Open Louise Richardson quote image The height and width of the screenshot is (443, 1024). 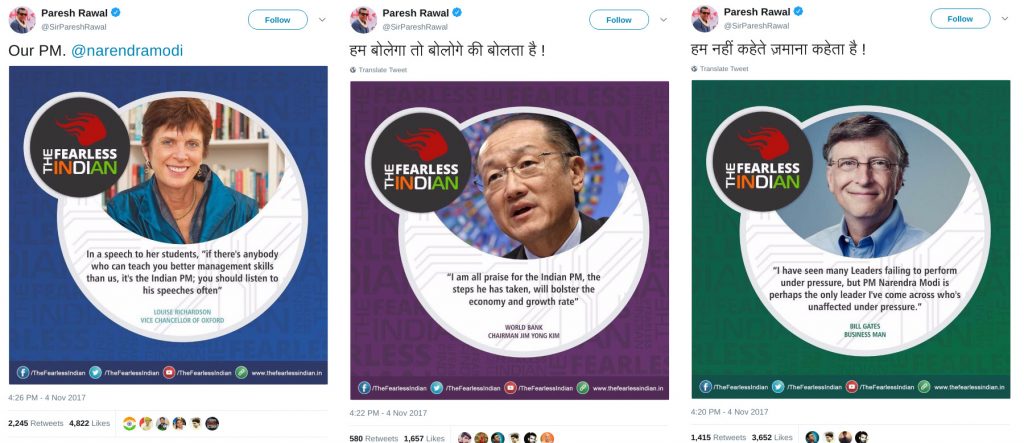[x=168, y=225]
